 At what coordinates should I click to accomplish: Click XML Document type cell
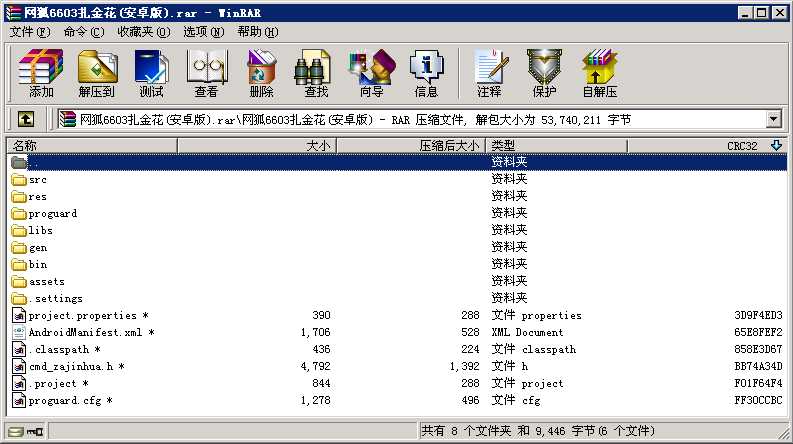[x=527, y=332]
